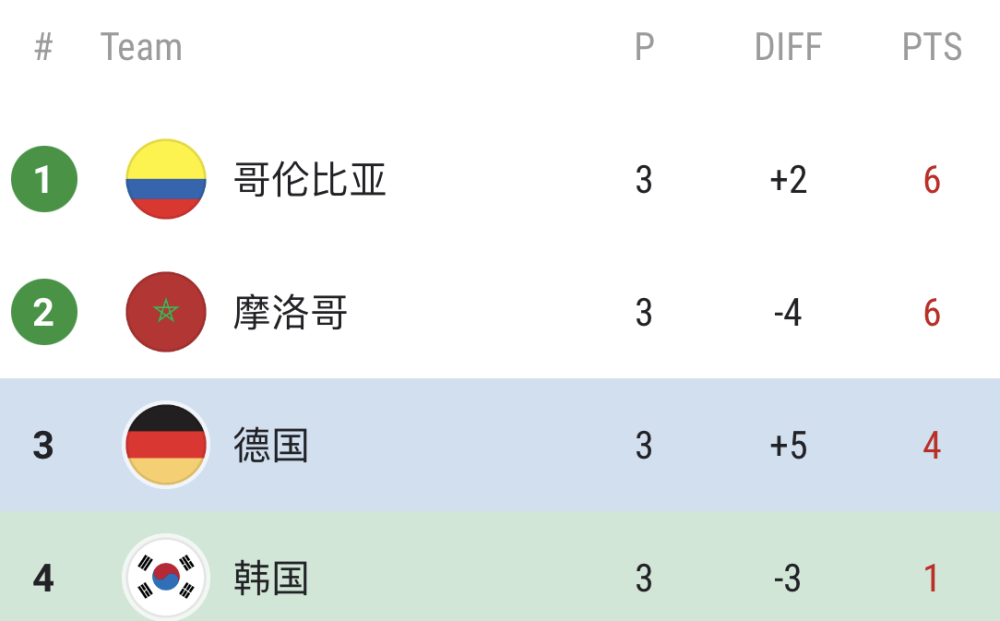Click the green rank 2 badge
The image size is (1000, 621).
point(43,313)
